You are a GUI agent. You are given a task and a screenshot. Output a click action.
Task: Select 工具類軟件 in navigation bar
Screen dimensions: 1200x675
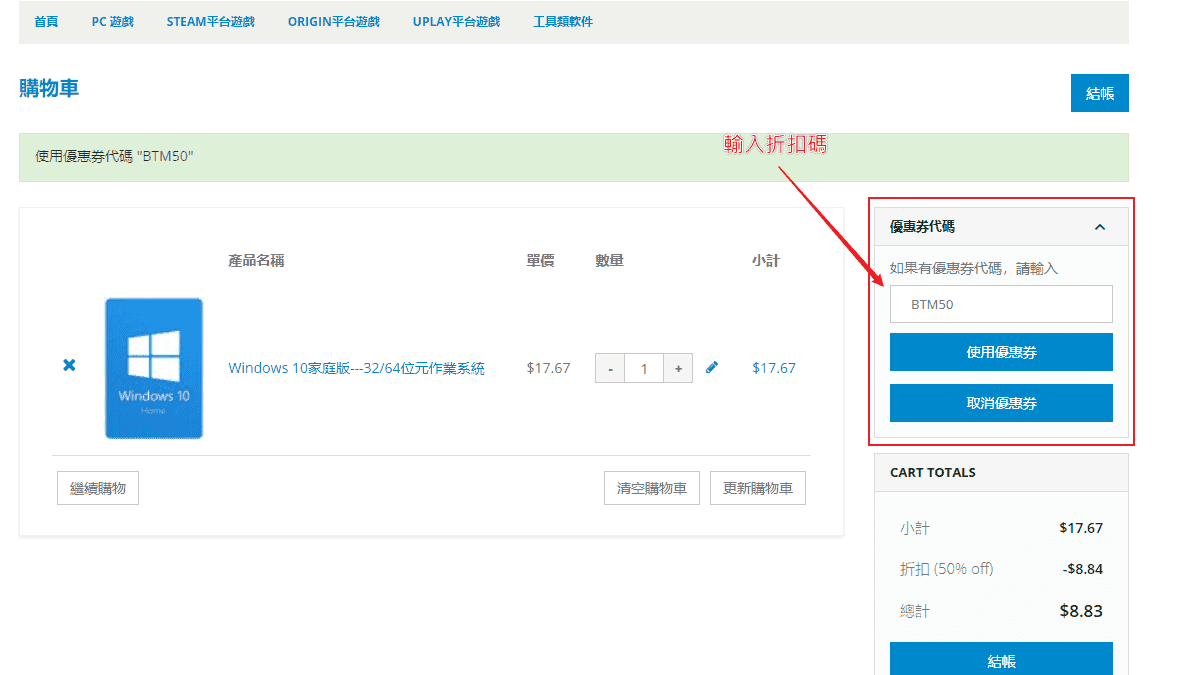click(563, 22)
